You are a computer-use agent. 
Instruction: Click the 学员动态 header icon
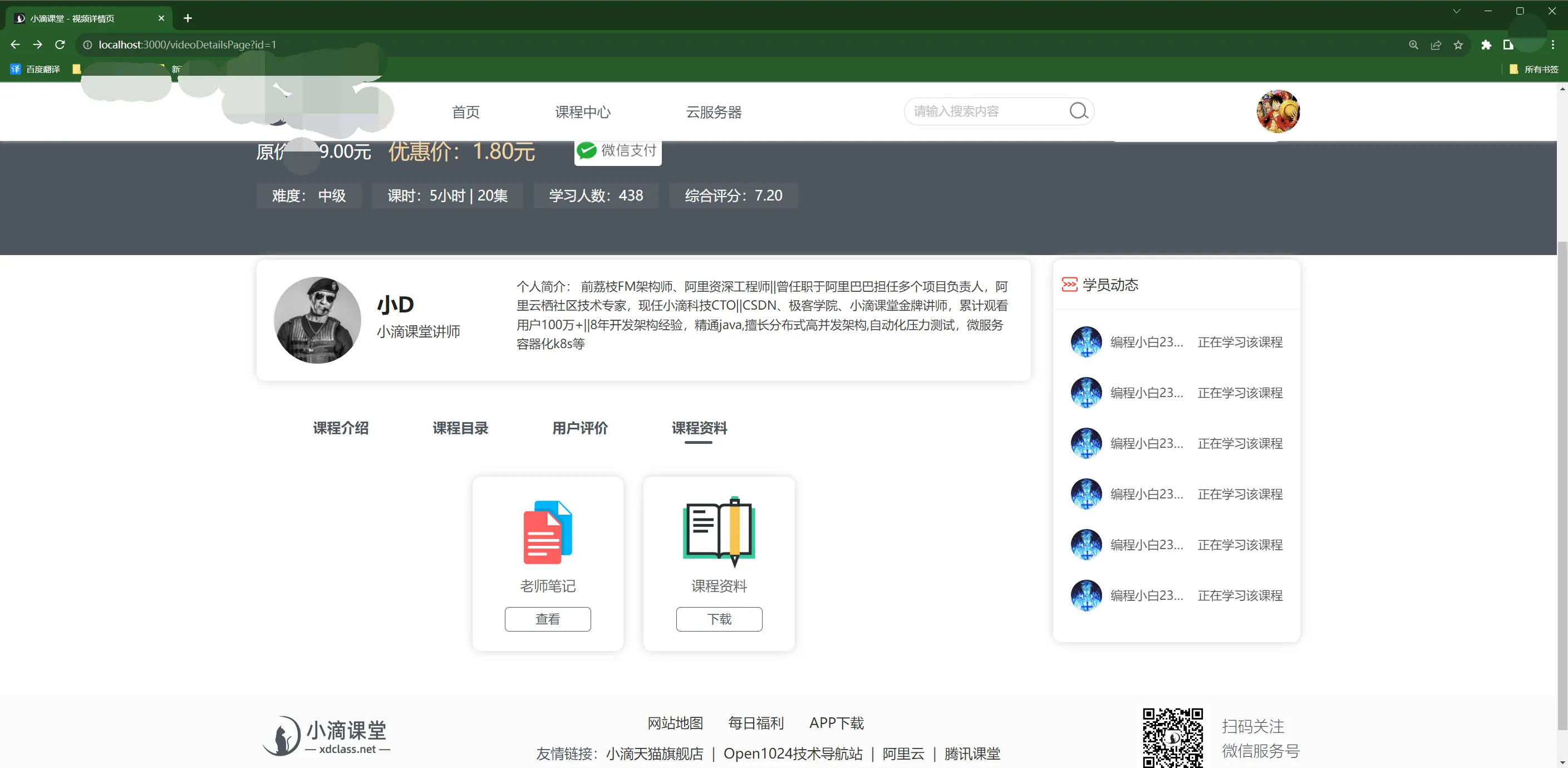[x=1069, y=285]
